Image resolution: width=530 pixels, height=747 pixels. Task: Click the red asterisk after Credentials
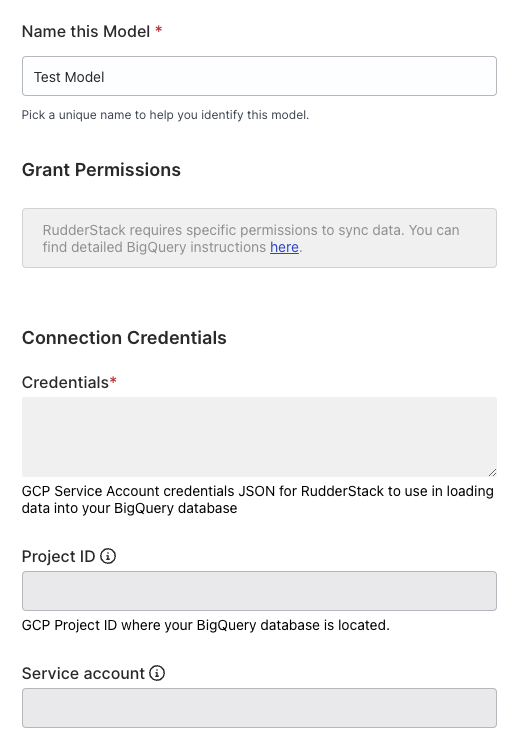click(x=113, y=380)
